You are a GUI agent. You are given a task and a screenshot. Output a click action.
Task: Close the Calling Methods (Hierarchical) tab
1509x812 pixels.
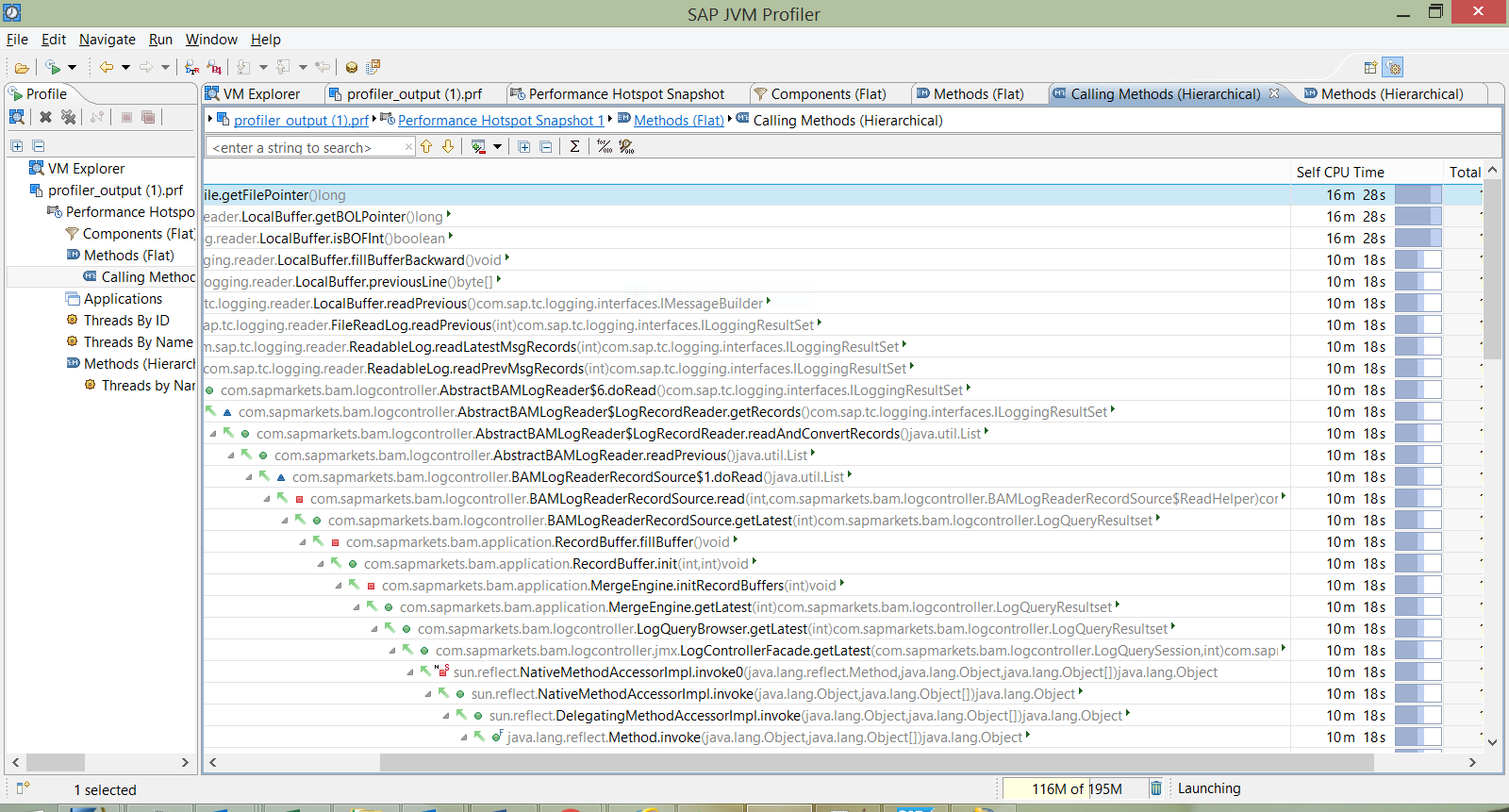1274,93
